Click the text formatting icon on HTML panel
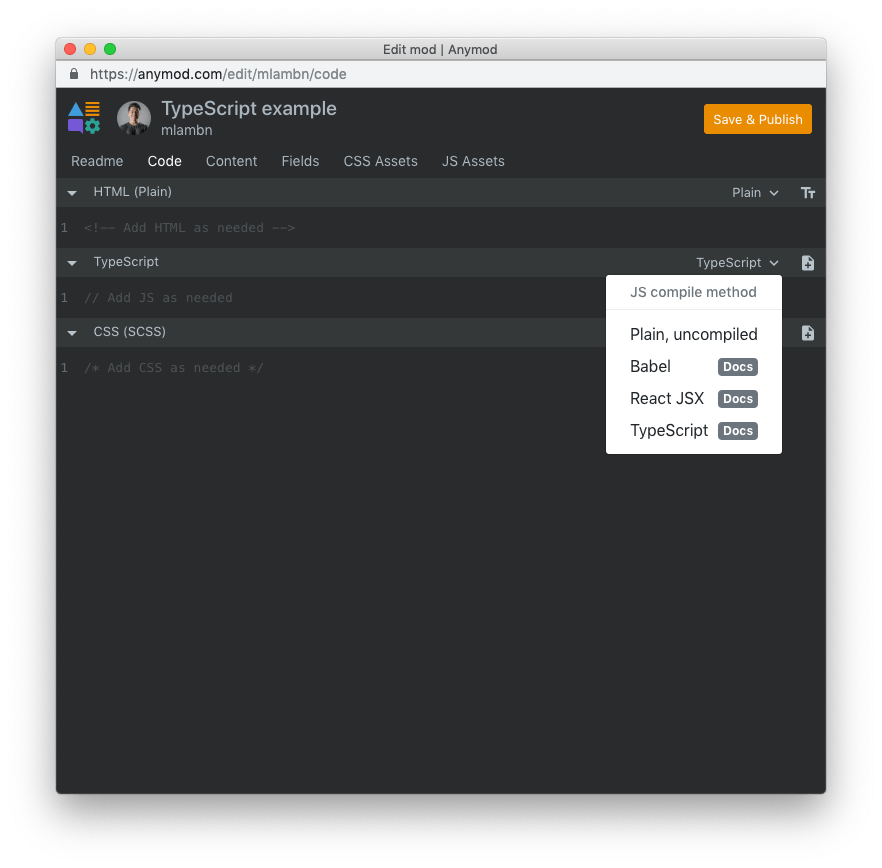 (808, 192)
